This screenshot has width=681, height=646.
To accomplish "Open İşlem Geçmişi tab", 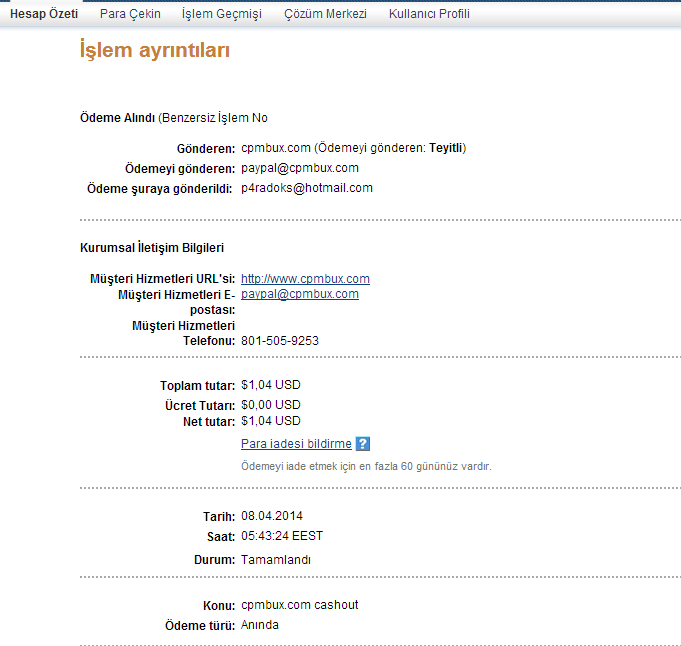I will [221, 14].
